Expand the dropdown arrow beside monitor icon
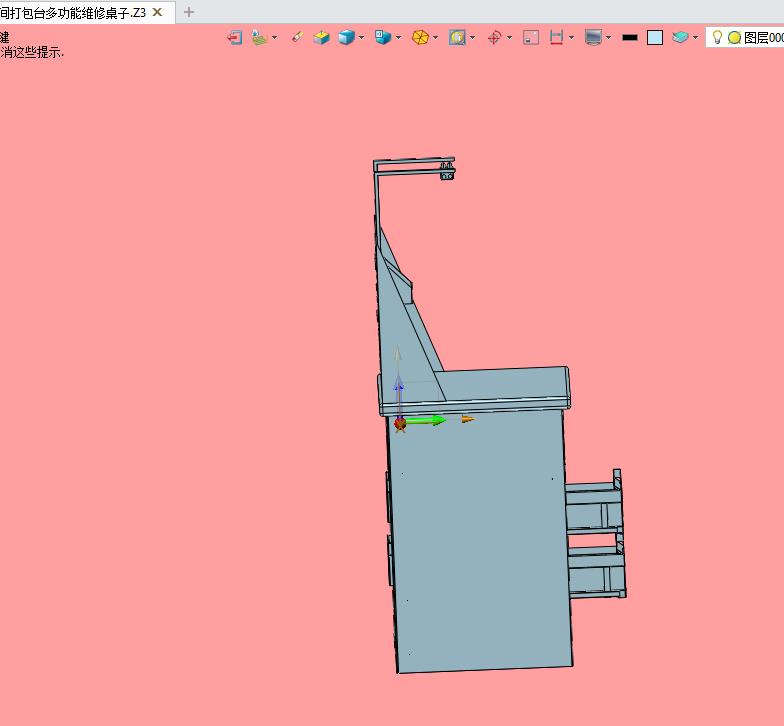Image resolution: width=784 pixels, height=726 pixels. (x=608, y=38)
